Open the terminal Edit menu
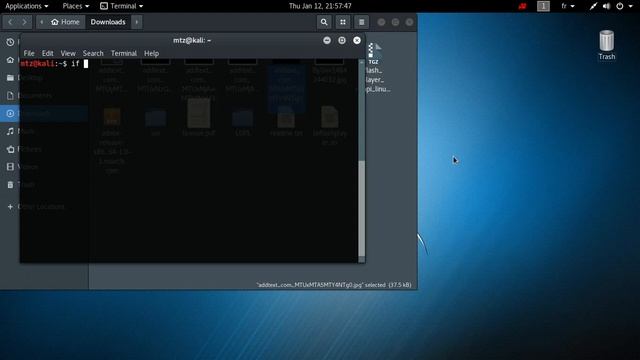Viewport: 640px width, 360px height. pos(47,53)
